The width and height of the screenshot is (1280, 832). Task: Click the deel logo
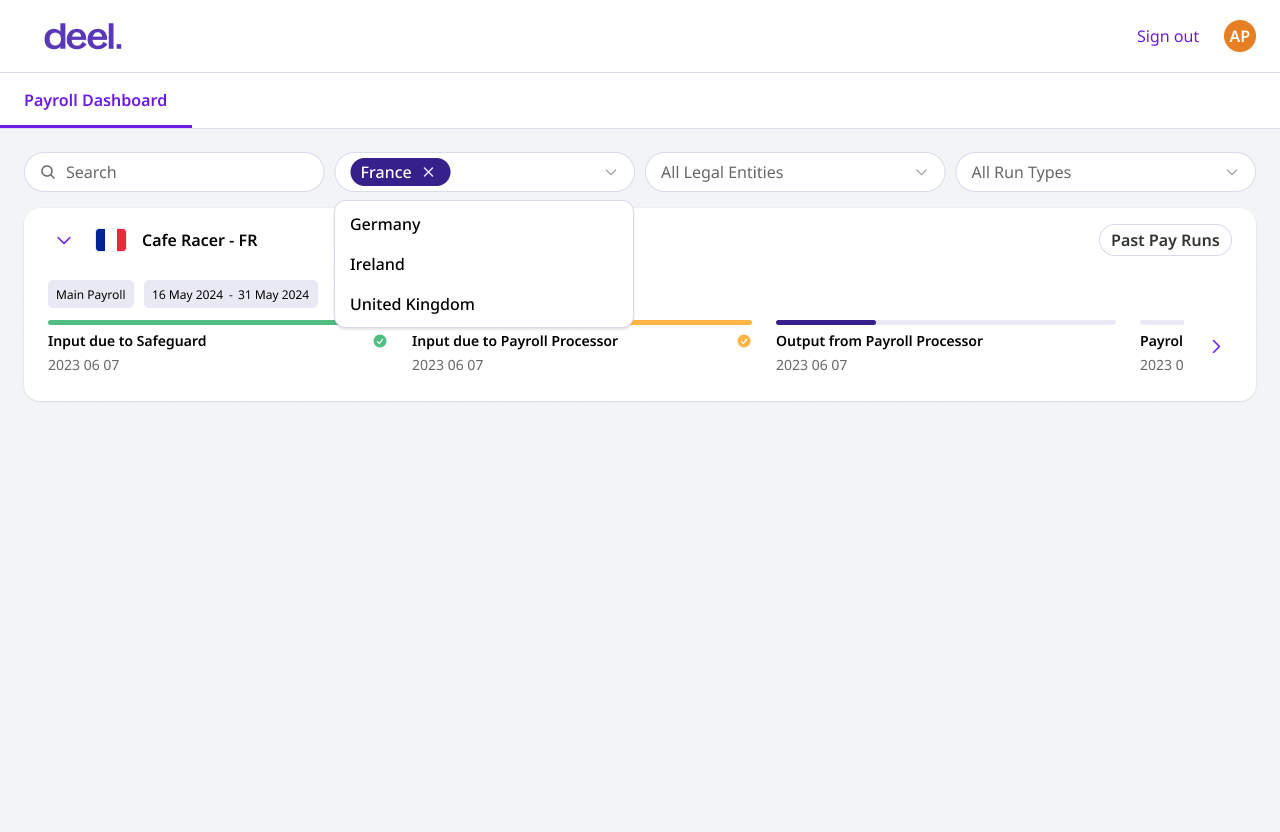(x=83, y=37)
